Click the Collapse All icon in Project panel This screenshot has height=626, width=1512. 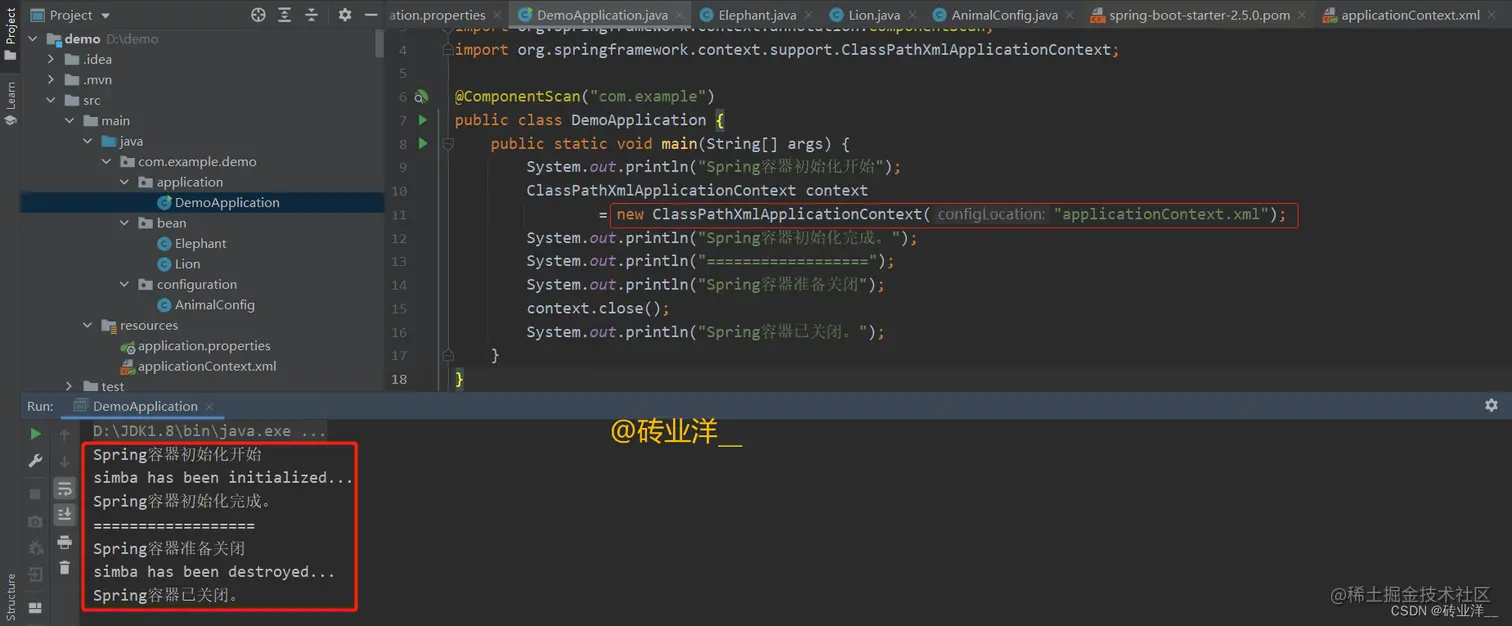pos(311,15)
